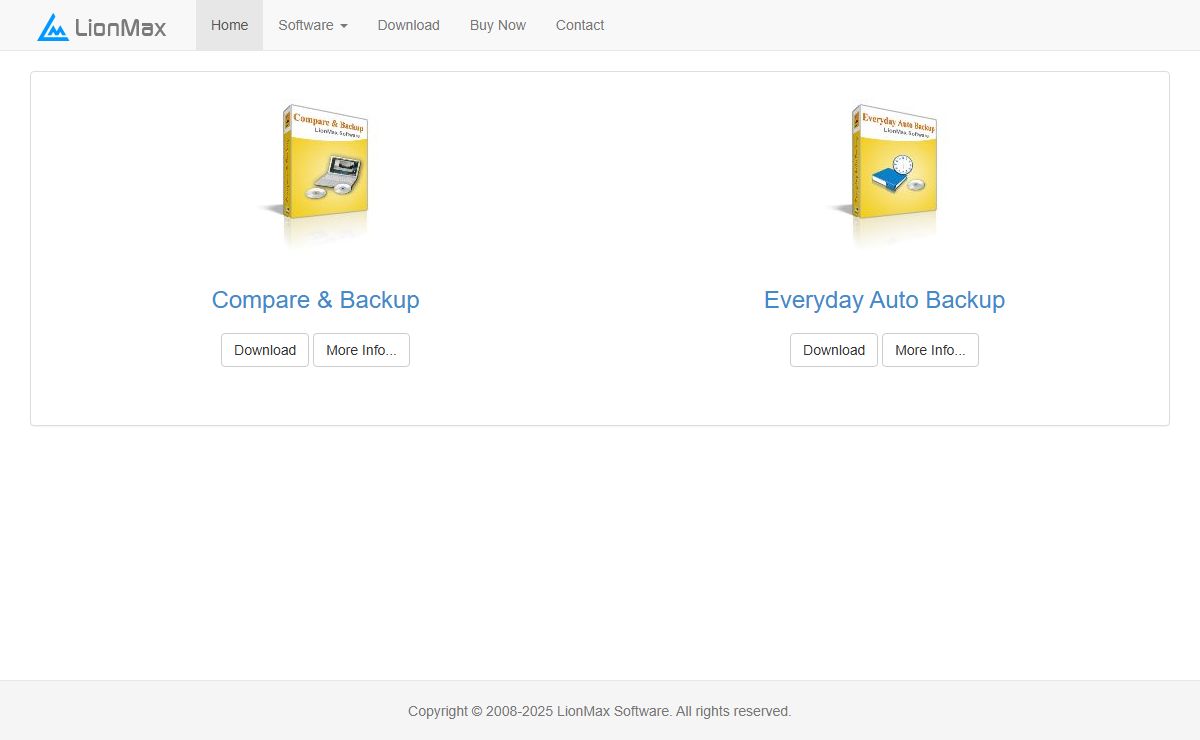Click the copyright footer text
The width and height of the screenshot is (1200, 740).
tap(600, 711)
